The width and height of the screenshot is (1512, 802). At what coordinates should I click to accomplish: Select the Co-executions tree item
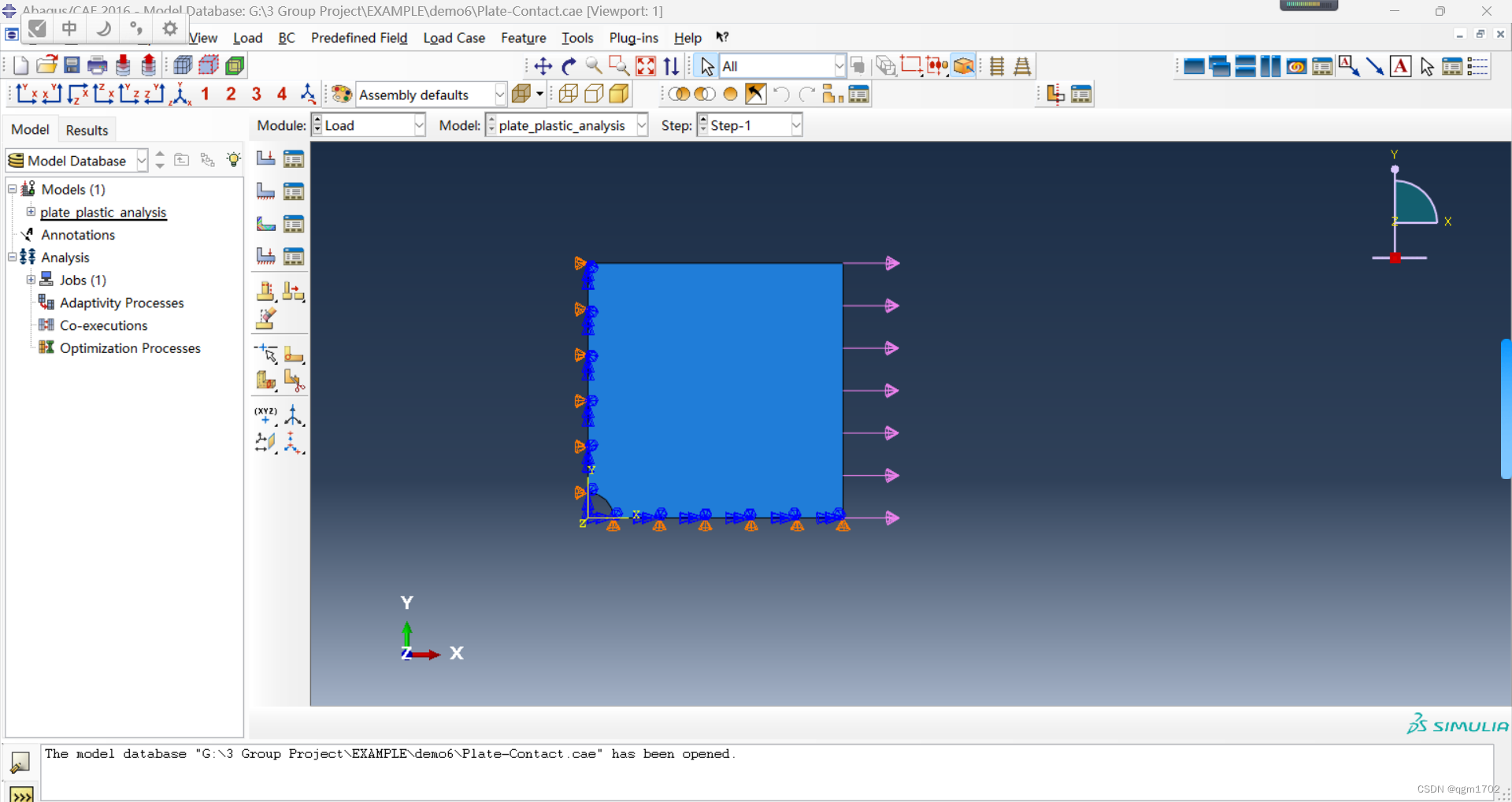point(104,325)
